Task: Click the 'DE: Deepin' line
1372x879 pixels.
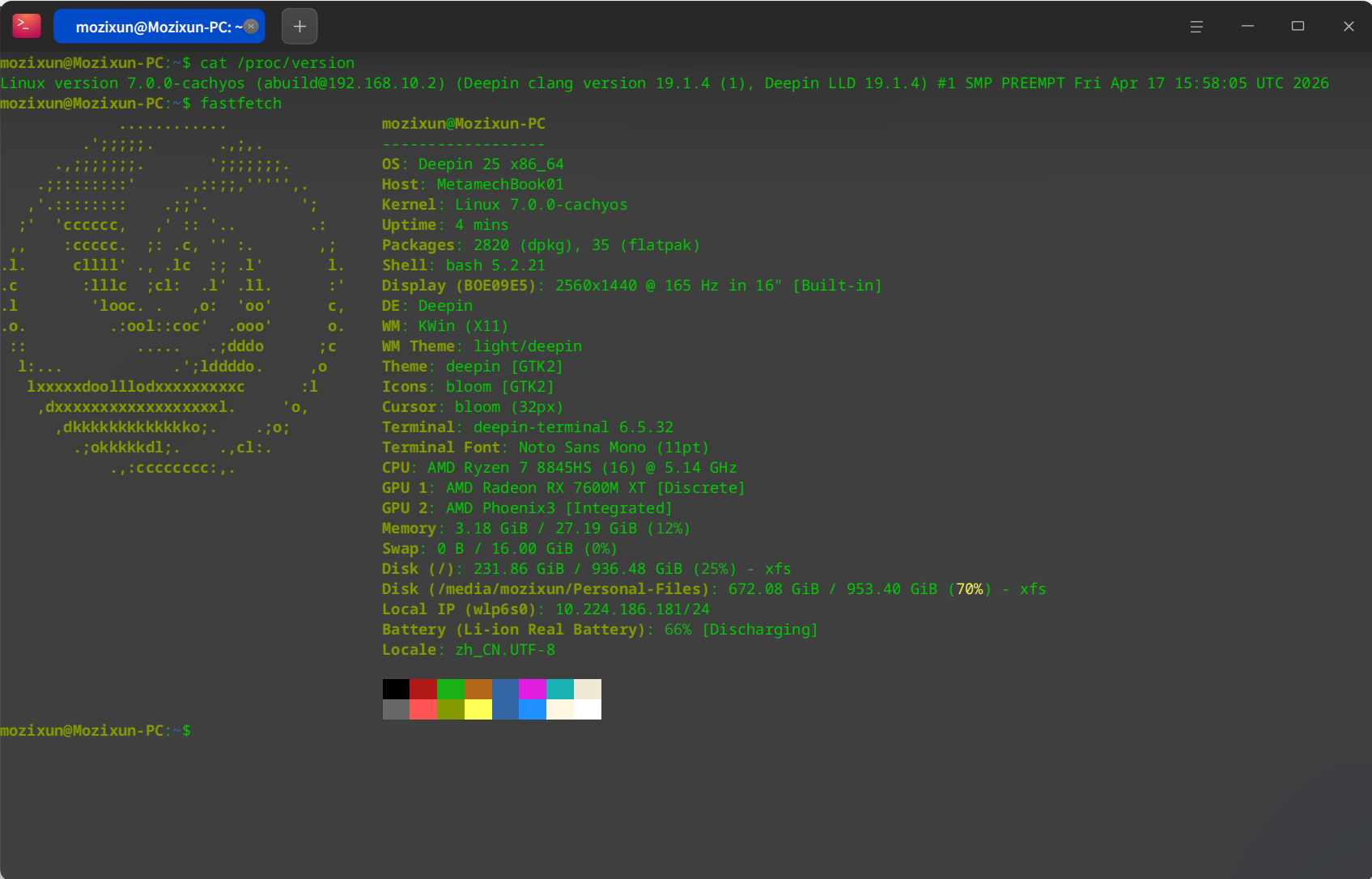Action: click(427, 306)
